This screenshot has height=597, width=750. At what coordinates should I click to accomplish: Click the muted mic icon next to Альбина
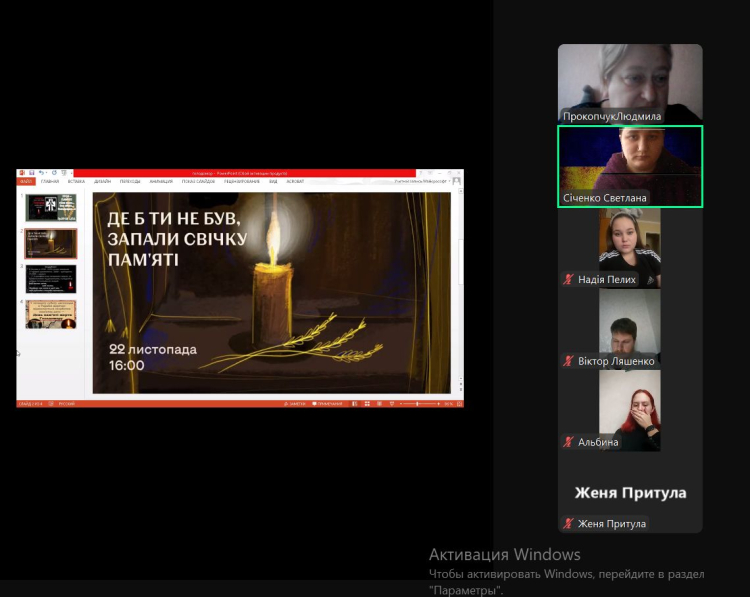pyautogui.click(x=568, y=442)
